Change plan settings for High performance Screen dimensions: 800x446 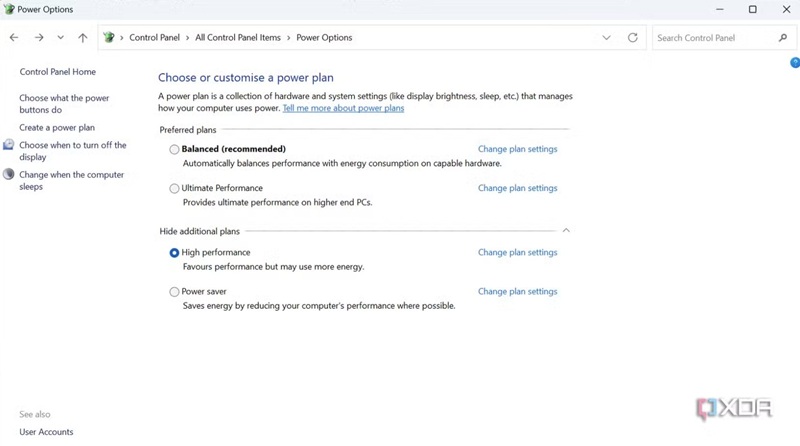[x=517, y=253]
